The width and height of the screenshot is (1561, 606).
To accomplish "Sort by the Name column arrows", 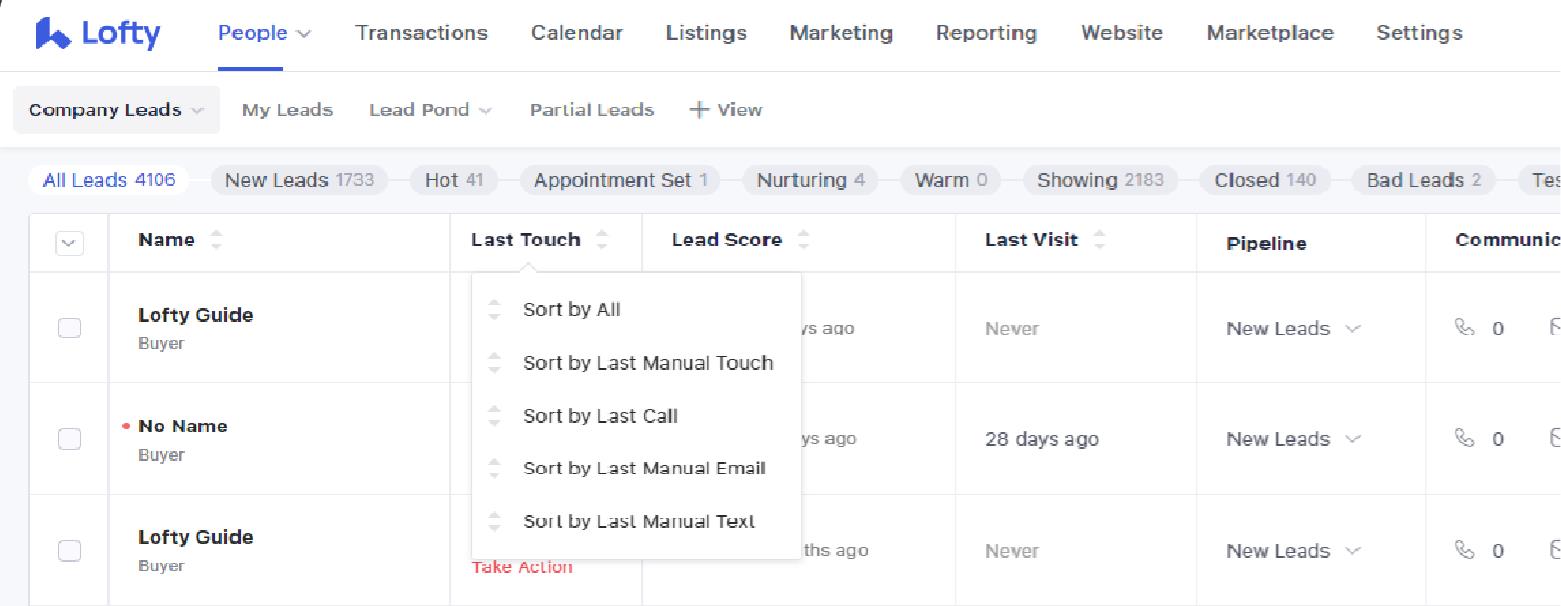I will 216,240.
